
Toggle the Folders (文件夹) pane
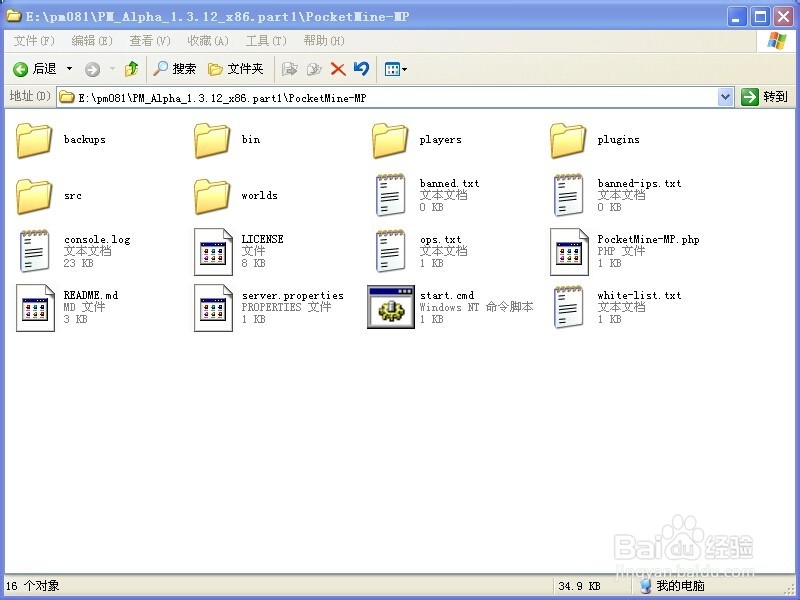click(236, 68)
